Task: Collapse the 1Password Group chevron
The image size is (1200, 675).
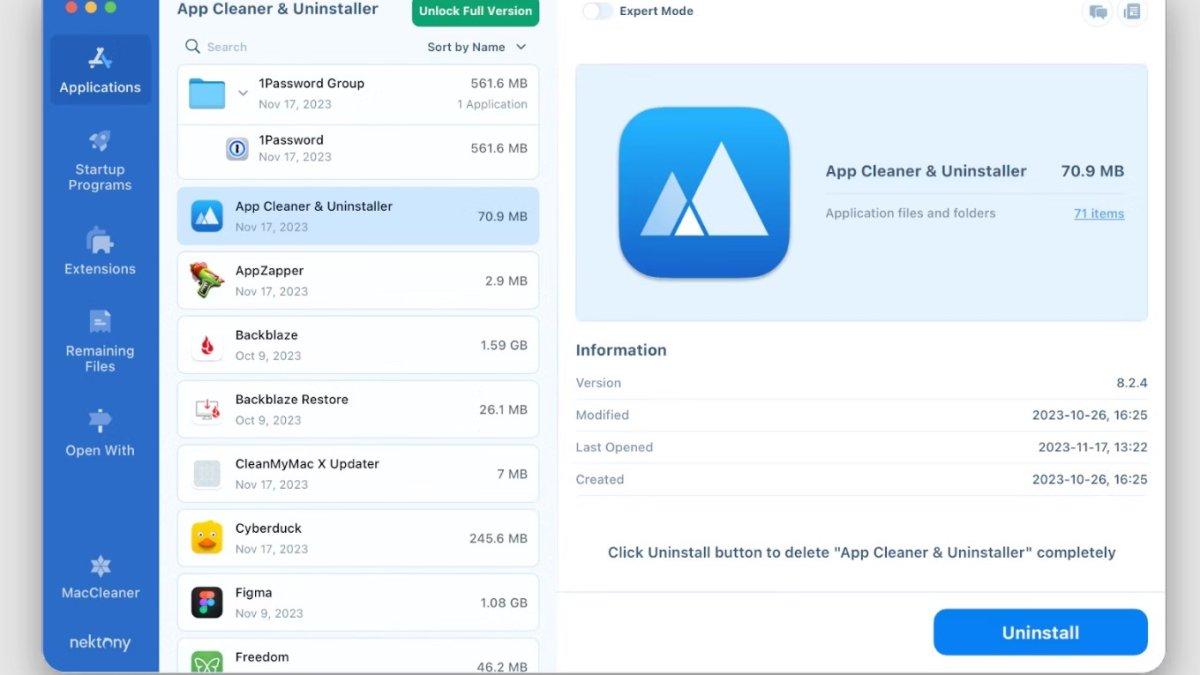Action: point(242,93)
